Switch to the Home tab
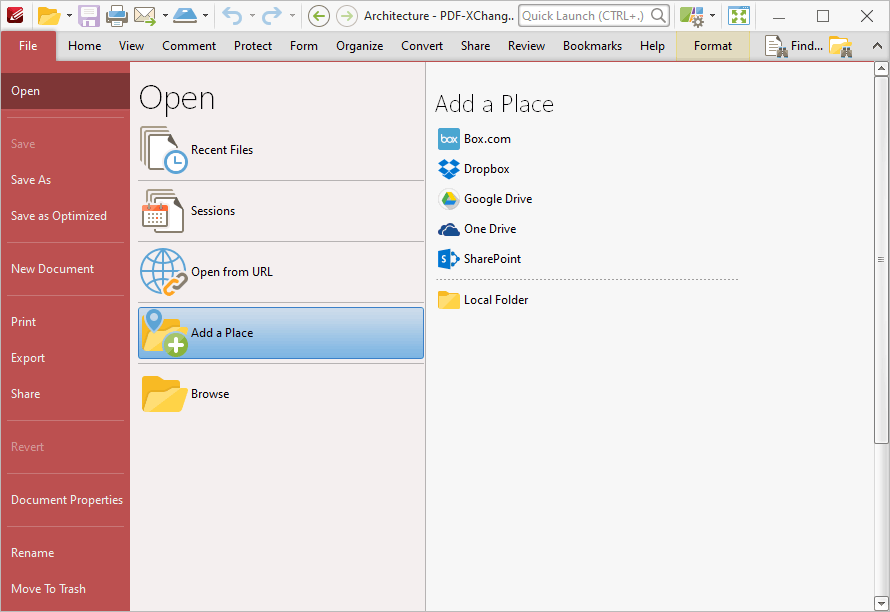The width and height of the screenshot is (890, 612). (85, 46)
